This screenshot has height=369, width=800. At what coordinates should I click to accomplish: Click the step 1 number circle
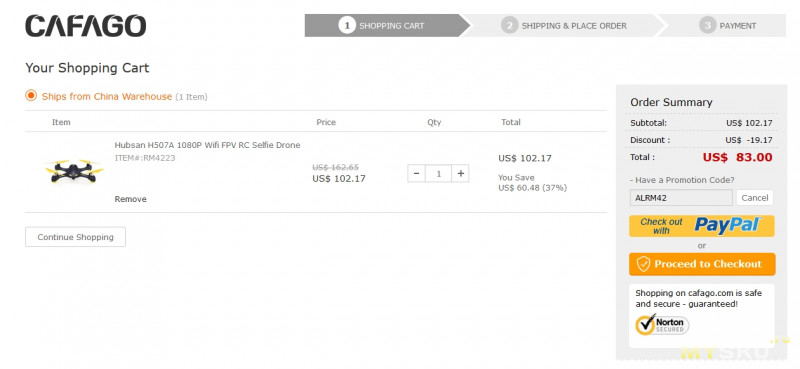click(x=346, y=26)
